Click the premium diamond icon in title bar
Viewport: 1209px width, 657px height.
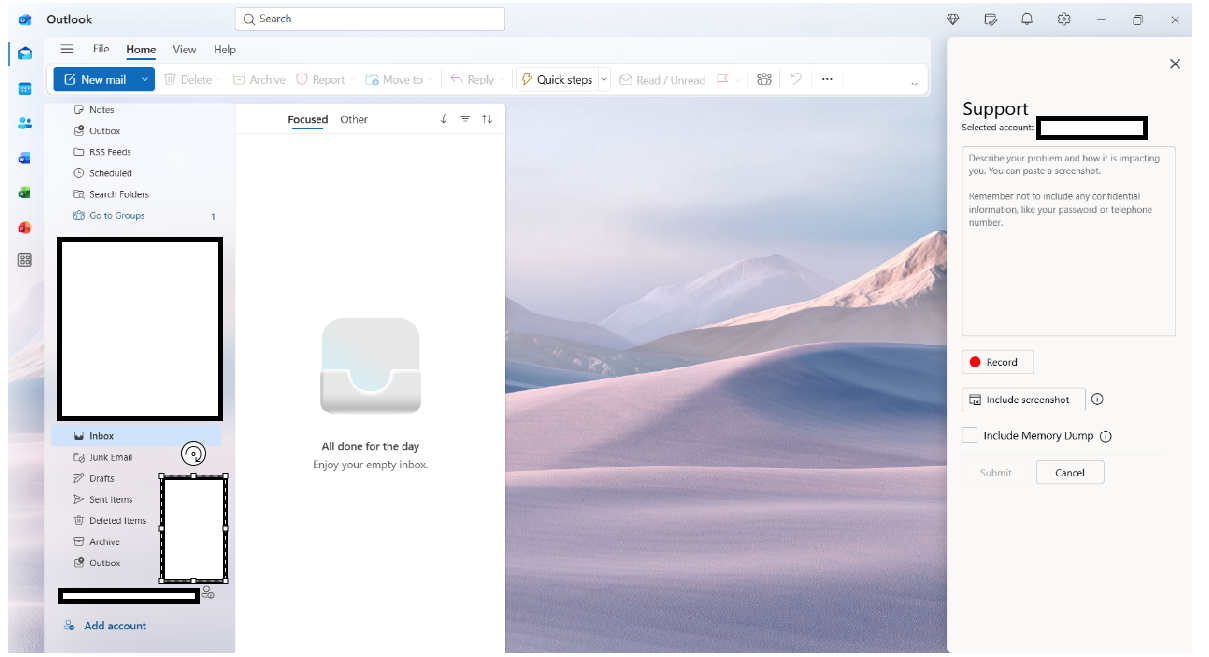(953, 19)
